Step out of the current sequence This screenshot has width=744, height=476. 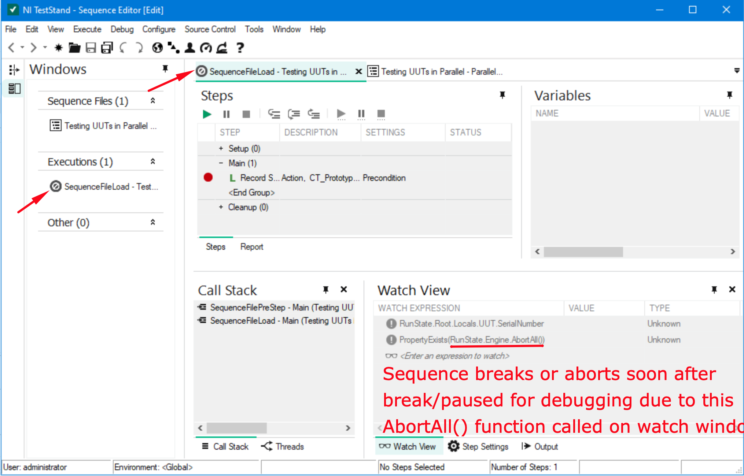[x=314, y=114]
